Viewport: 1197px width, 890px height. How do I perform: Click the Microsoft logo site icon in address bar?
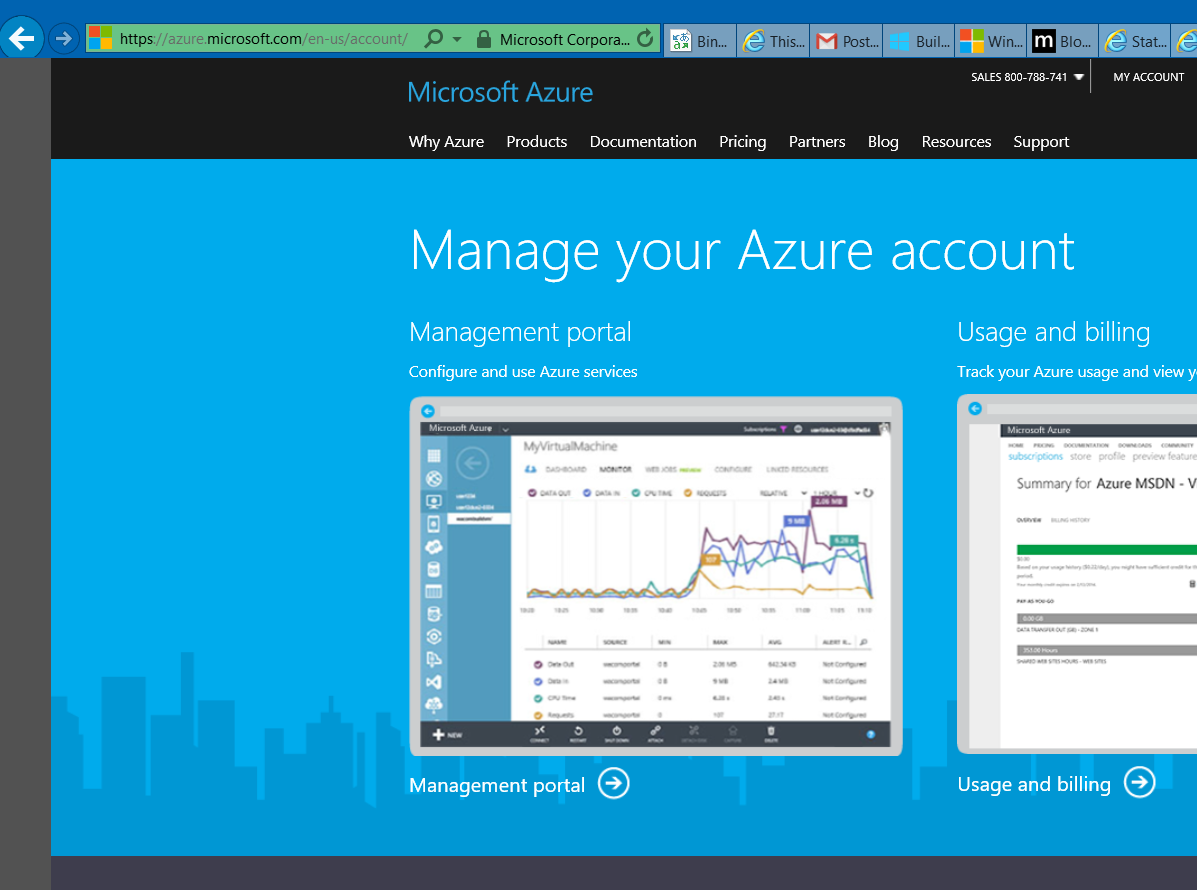click(101, 39)
